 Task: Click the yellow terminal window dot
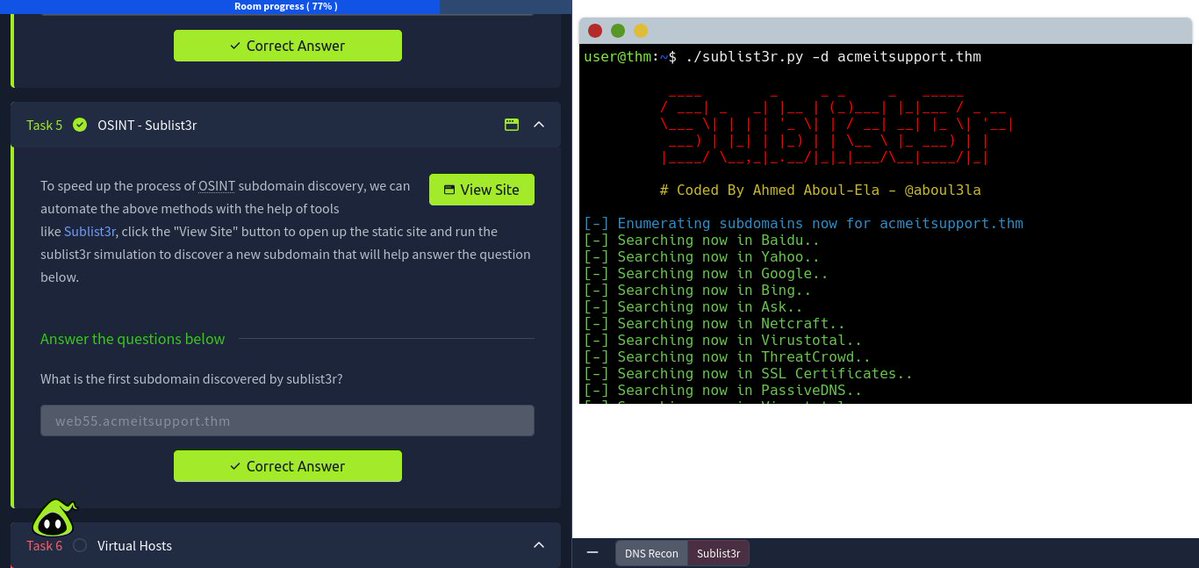[x=641, y=31]
